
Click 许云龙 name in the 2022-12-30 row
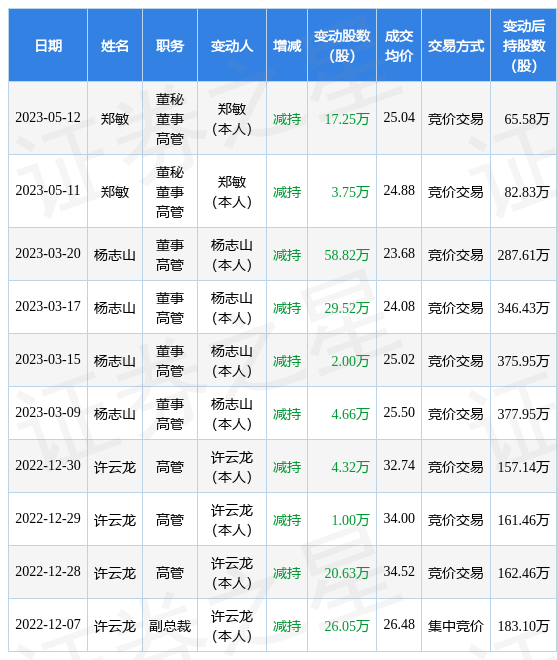[115, 467]
